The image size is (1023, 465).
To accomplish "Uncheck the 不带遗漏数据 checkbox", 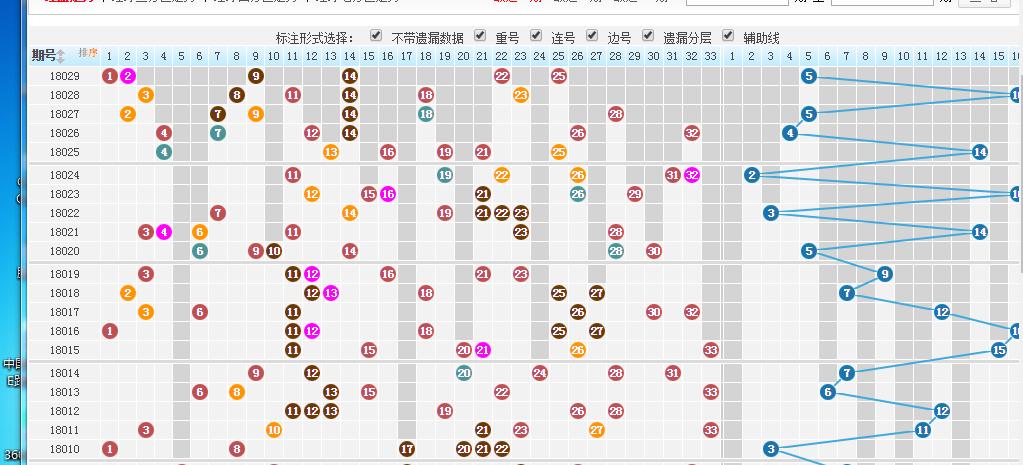I will tap(376, 36).
